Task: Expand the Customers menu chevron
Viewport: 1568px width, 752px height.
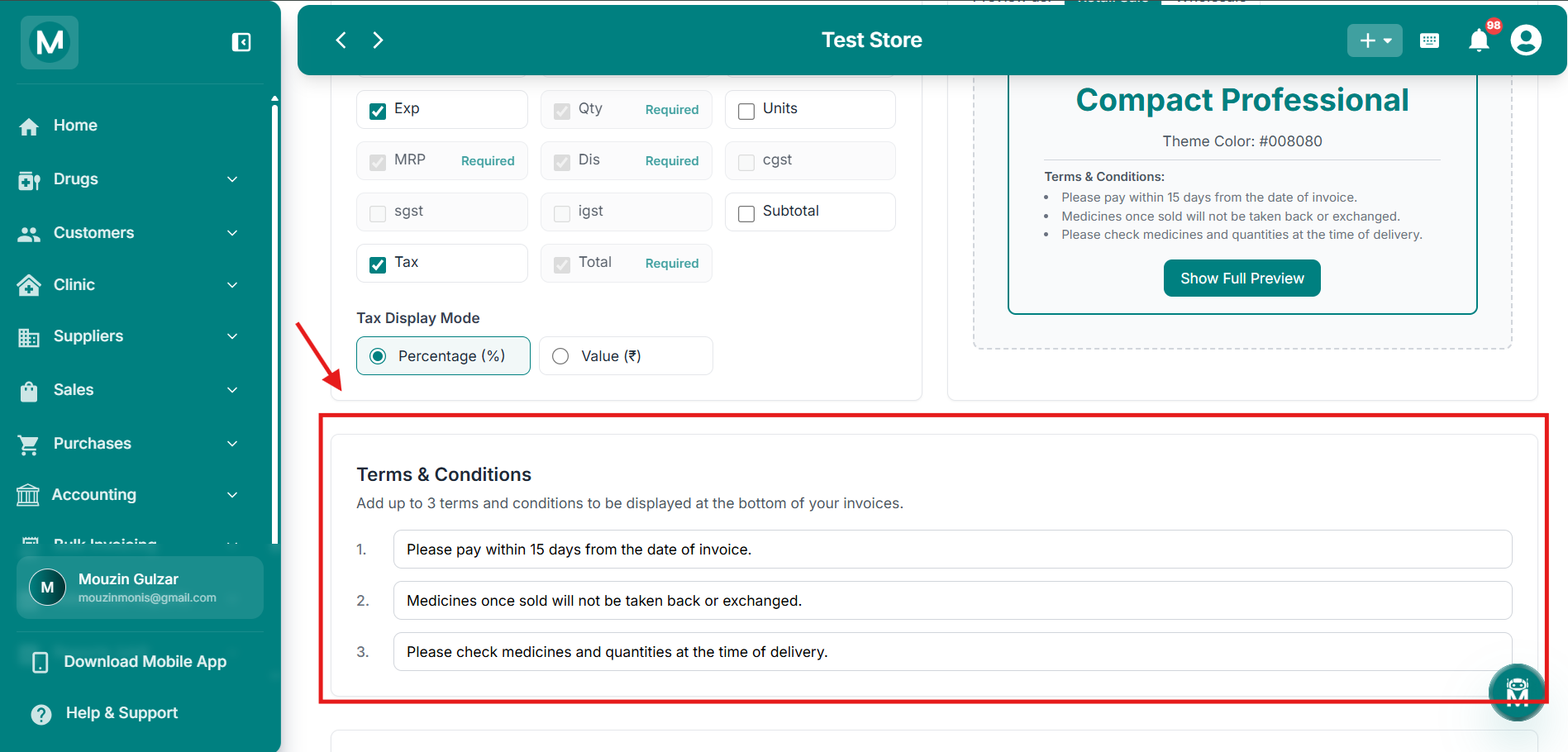Action: tap(232, 233)
